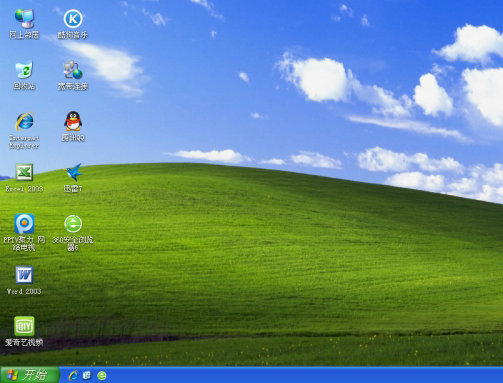
Task: Open the 开始 Start menu button
Action: (30, 375)
